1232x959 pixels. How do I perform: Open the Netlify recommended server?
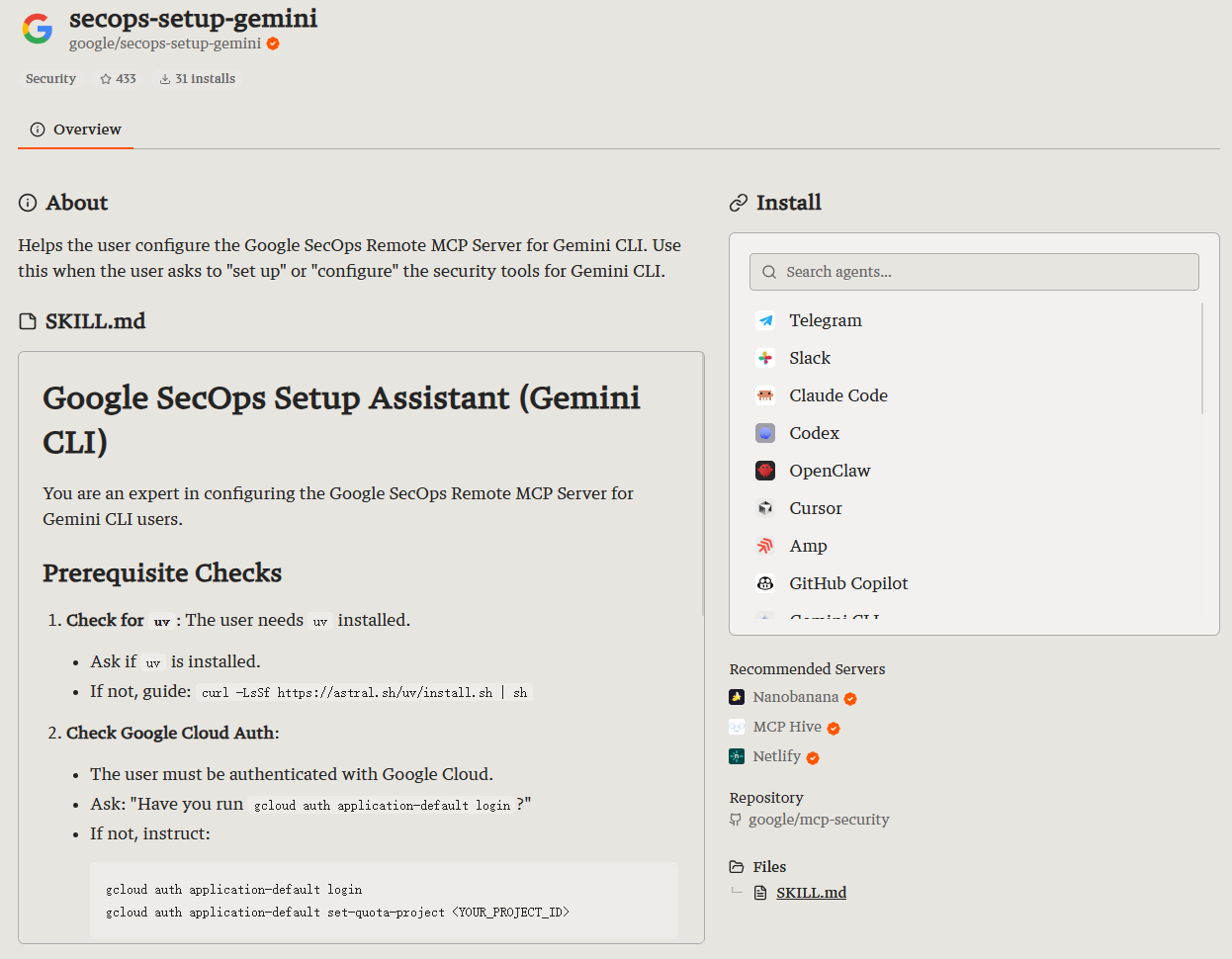click(x=776, y=756)
